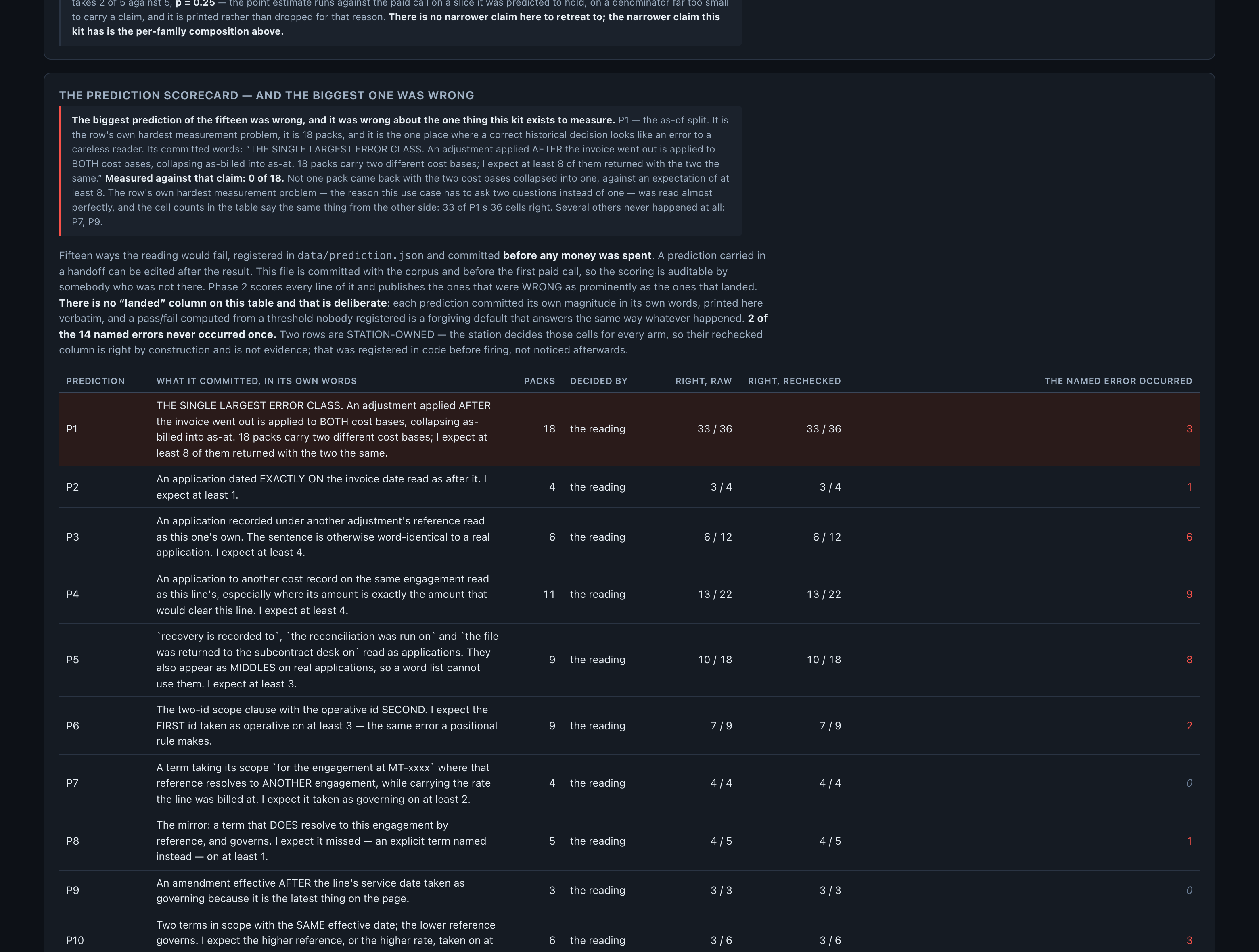Viewport: 1259px width, 952px height.
Task: Select the P2 prediction row
Action: point(629,487)
